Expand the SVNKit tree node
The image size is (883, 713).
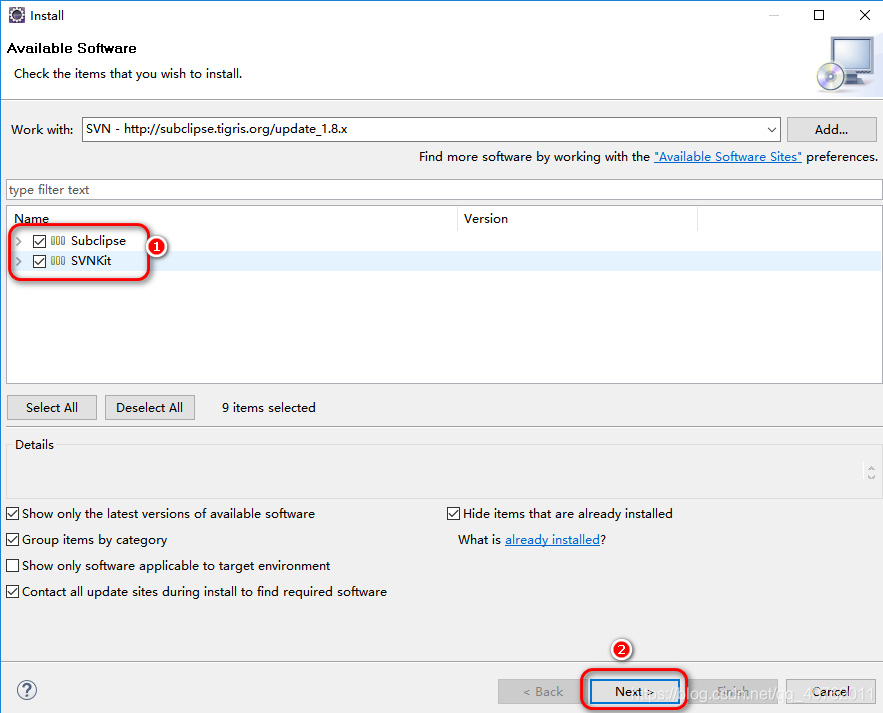pyautogui.click(x=19, y=261)
